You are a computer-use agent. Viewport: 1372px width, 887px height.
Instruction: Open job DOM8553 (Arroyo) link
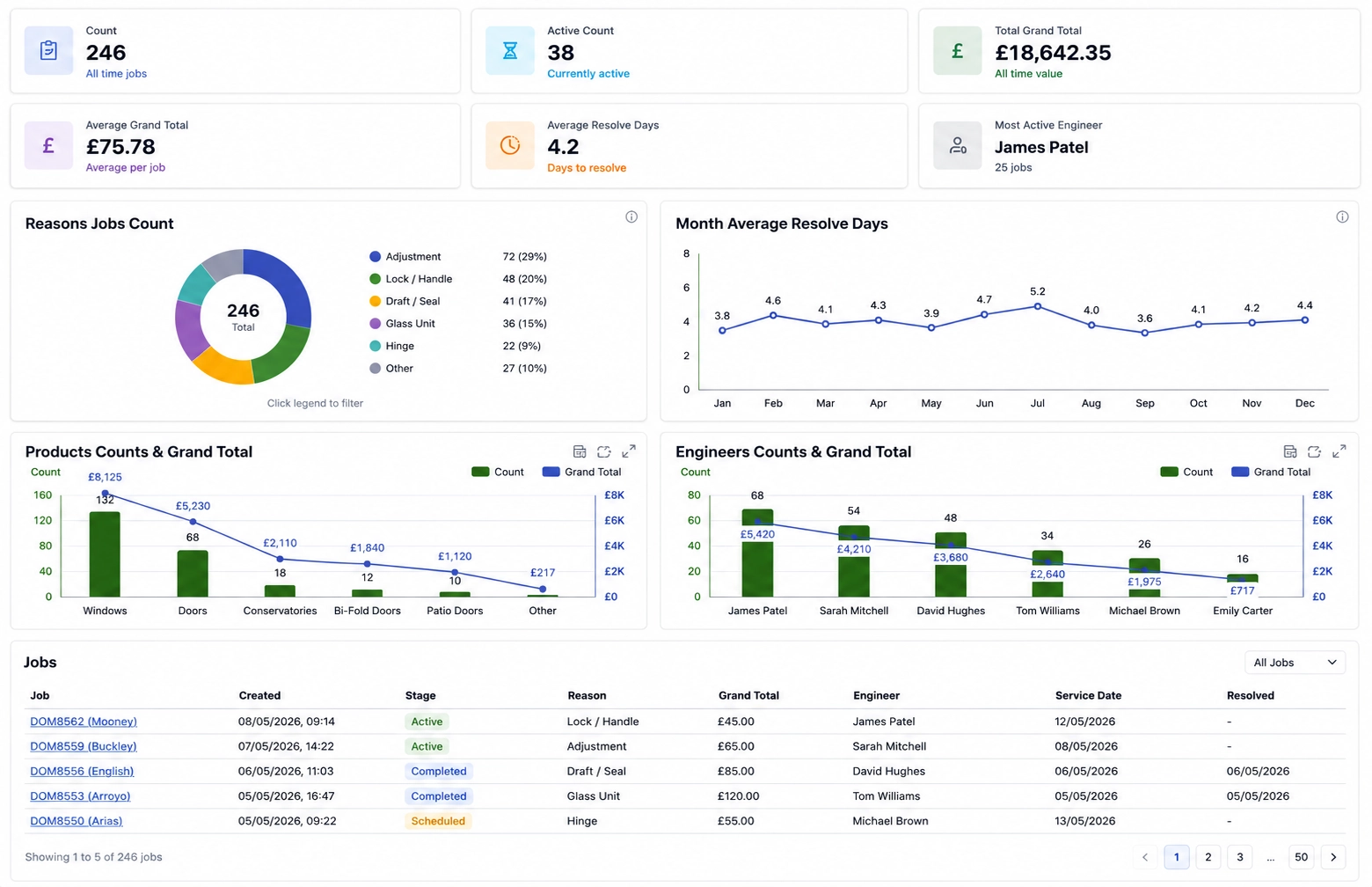click(x=80, y=796)
